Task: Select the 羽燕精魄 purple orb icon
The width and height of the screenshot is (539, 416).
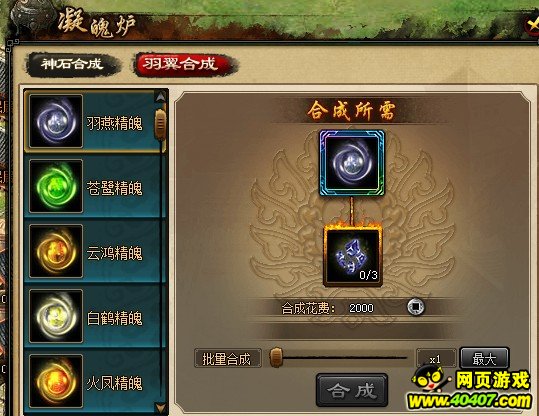Action: (56, 121)
